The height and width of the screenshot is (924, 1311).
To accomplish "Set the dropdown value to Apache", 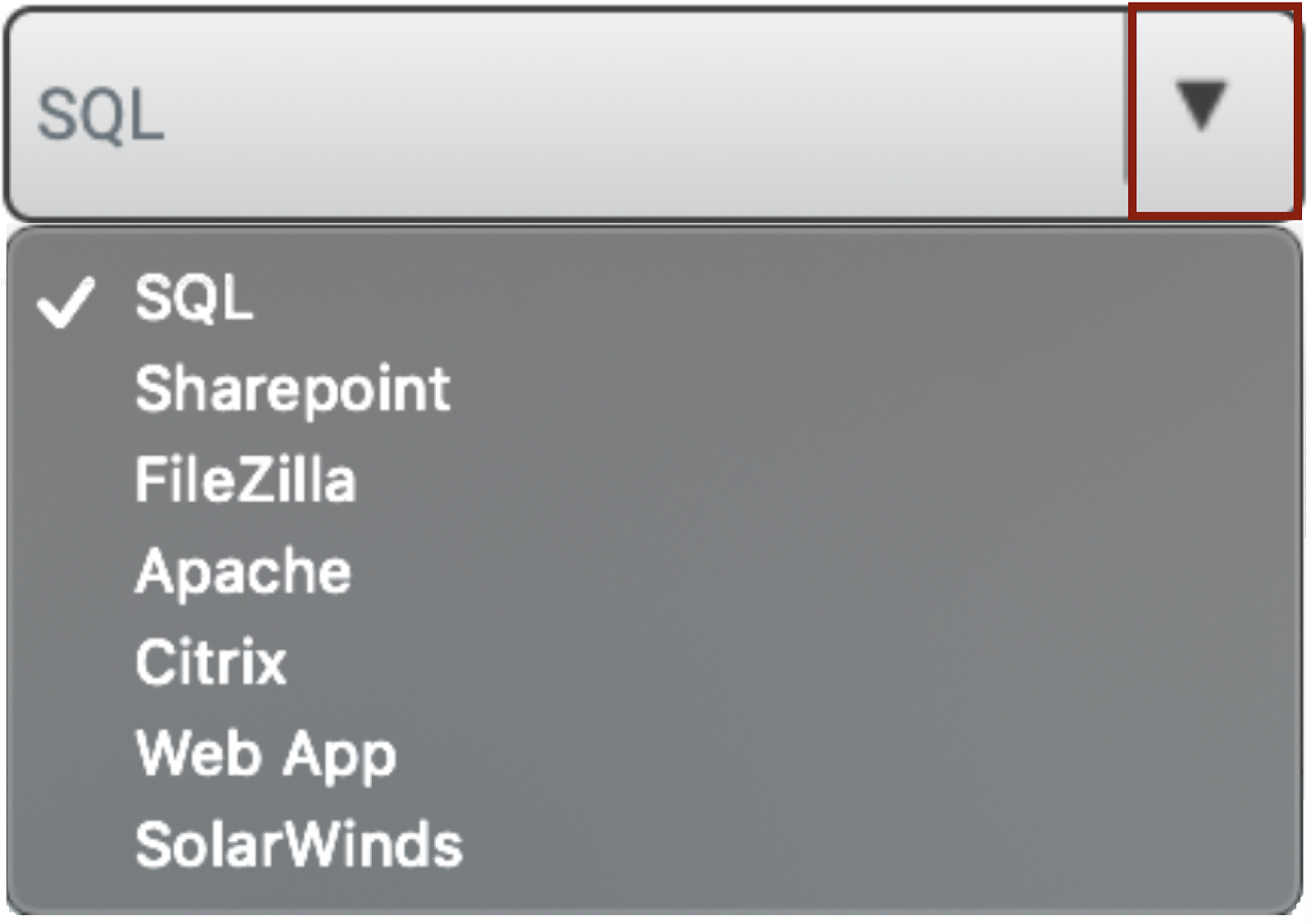I will 243,571.
